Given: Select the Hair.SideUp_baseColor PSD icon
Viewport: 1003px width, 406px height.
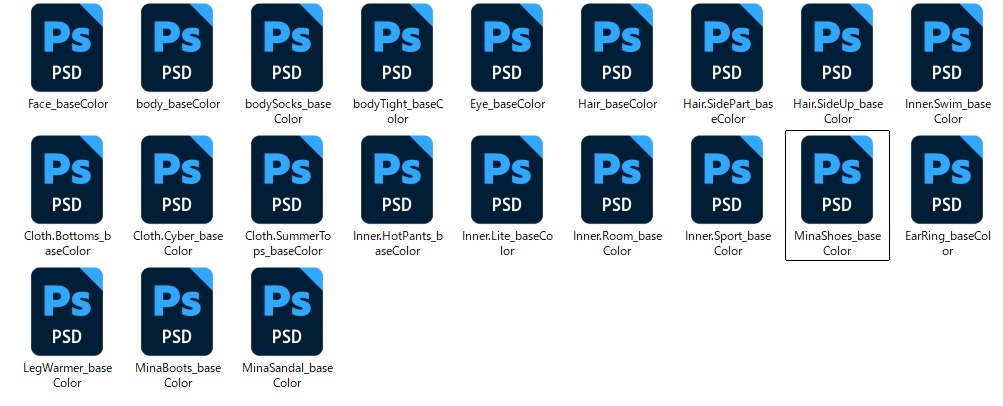Looking at the screenshot, I should (x=837, y=47).
